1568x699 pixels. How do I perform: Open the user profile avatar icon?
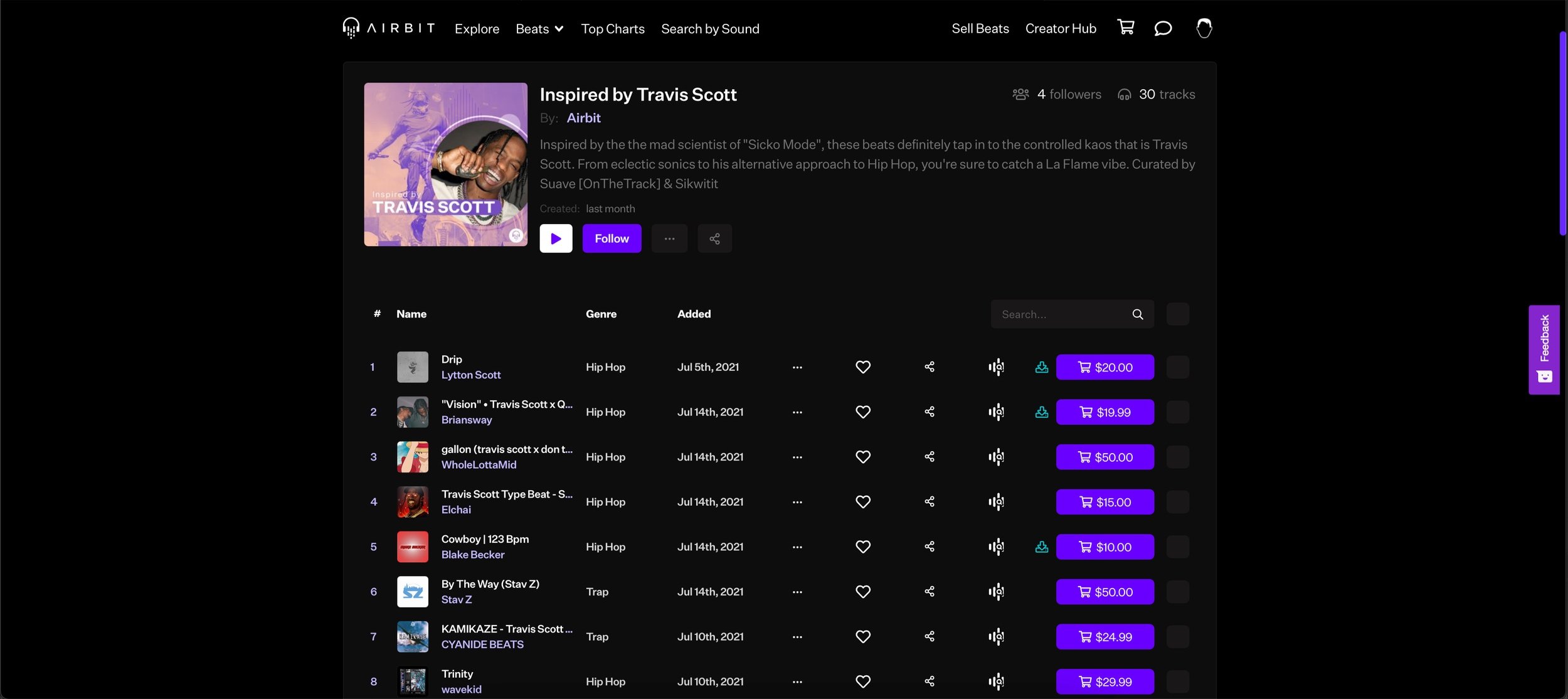[x=1204, y=28]
